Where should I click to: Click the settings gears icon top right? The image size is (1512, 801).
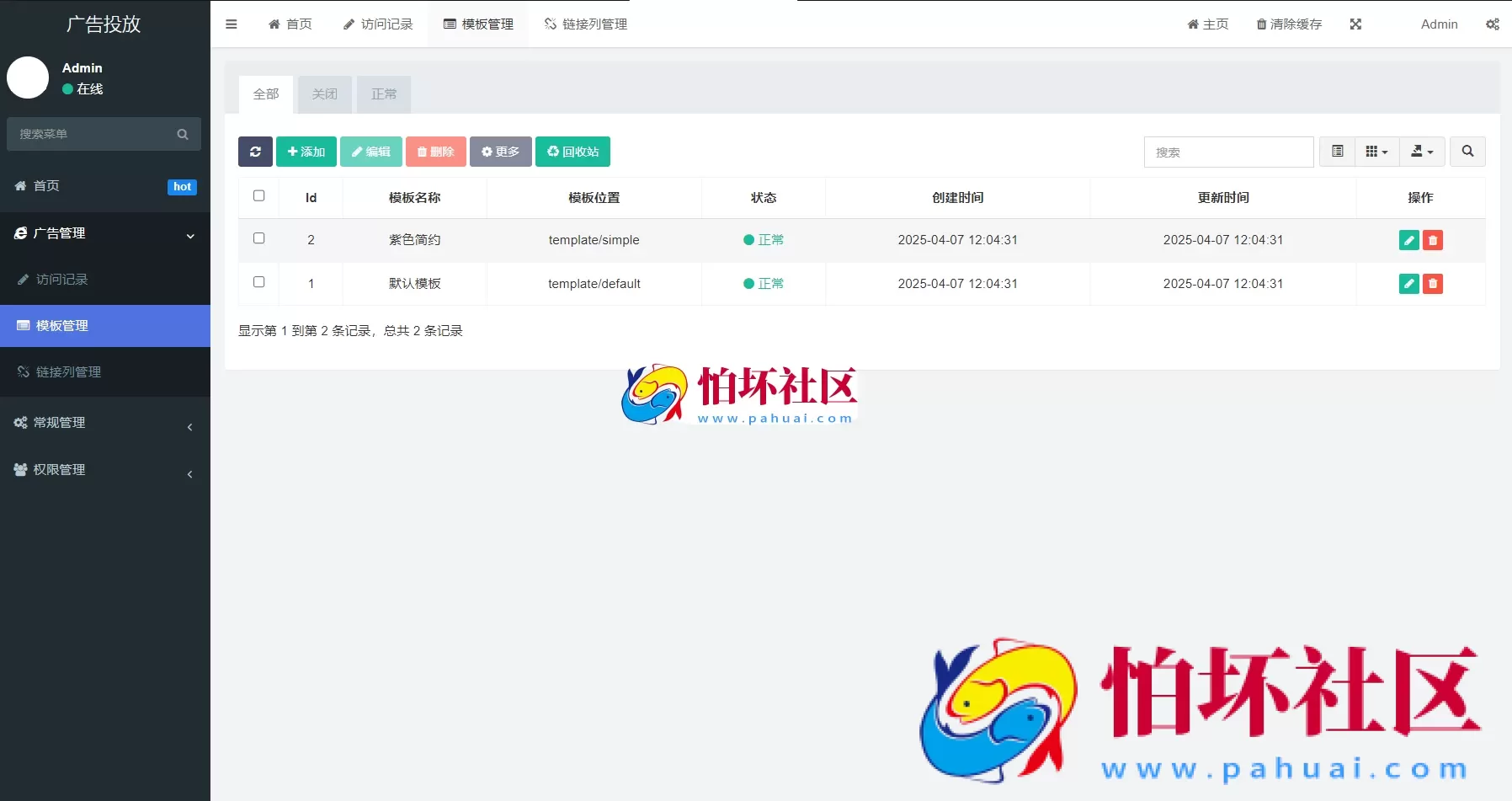click(x=1493, y=24)
